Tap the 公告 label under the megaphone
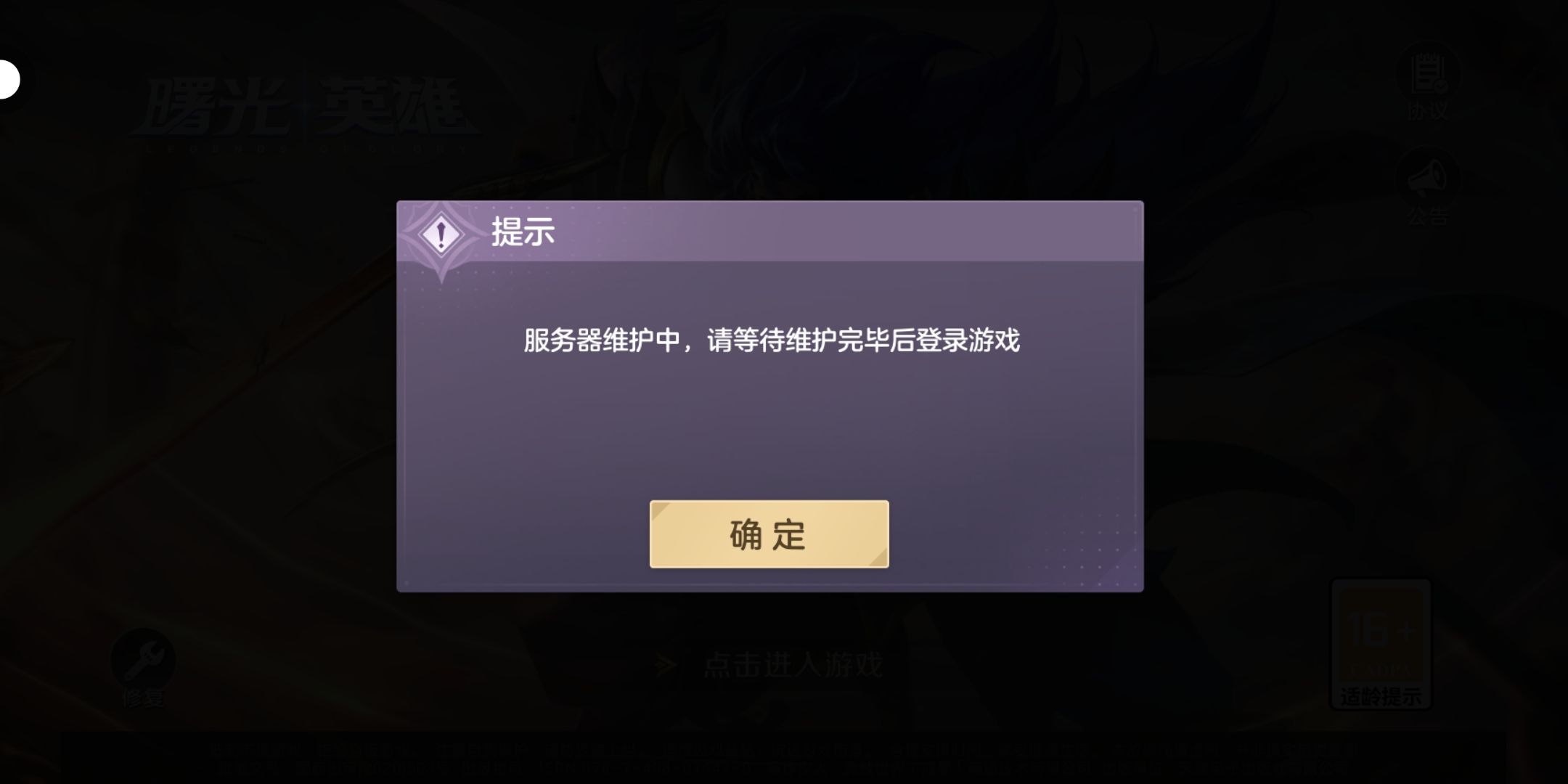The width and height of the screenshot is (1568, 784). point(1427,216)
